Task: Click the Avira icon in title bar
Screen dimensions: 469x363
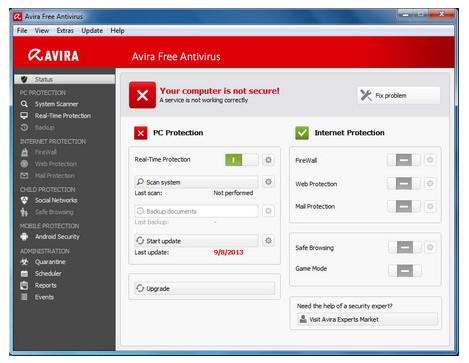Action: (x=18, y=16)
